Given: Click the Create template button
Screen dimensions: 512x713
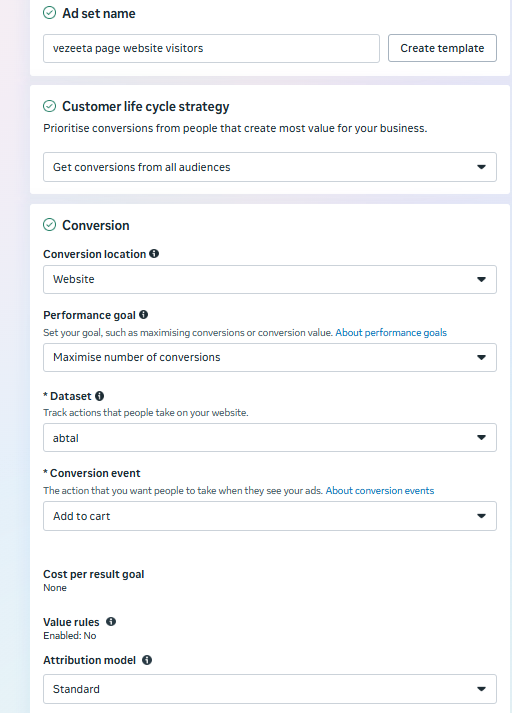Looking at the screenshot, I should (442, 48).
